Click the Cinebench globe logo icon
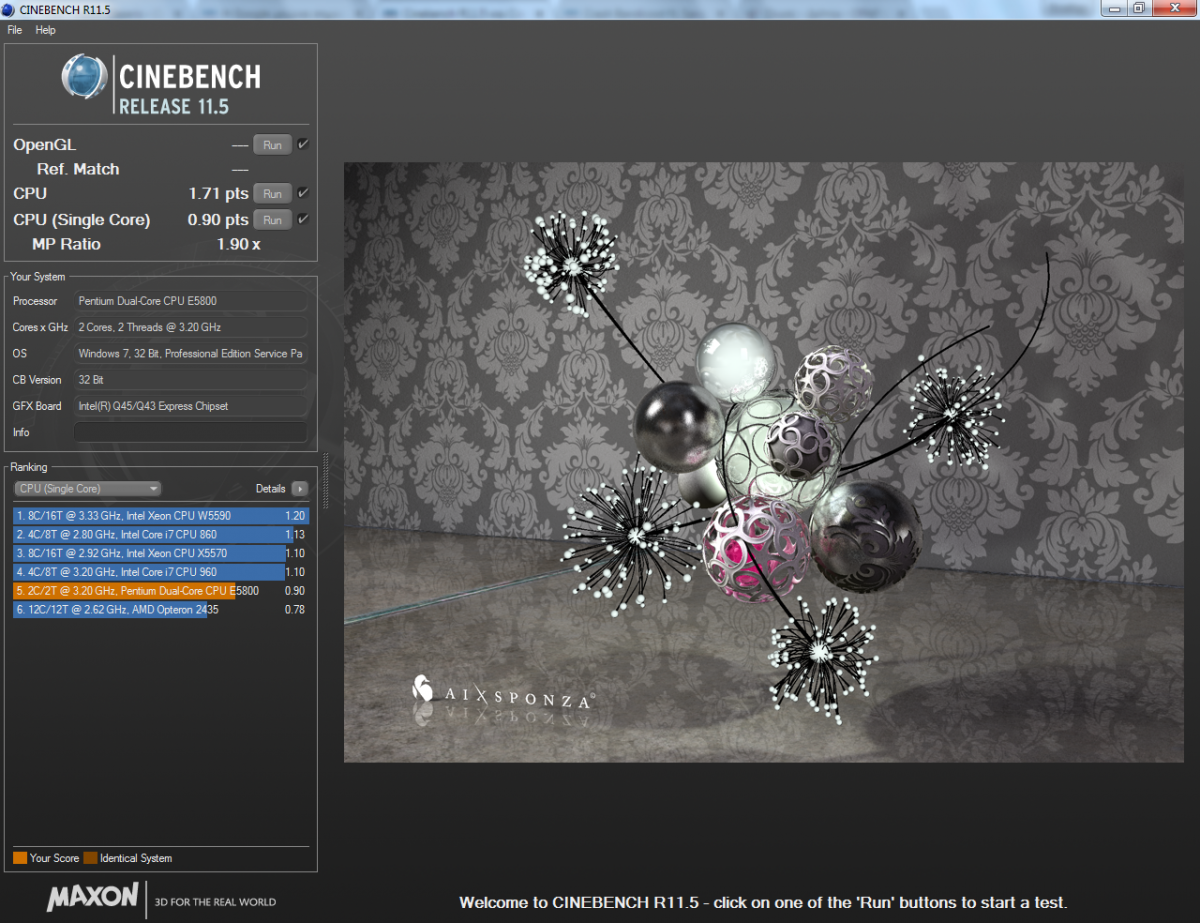Image resolution: width=1200 pixels, height=923 pixels. click(85, 78)
